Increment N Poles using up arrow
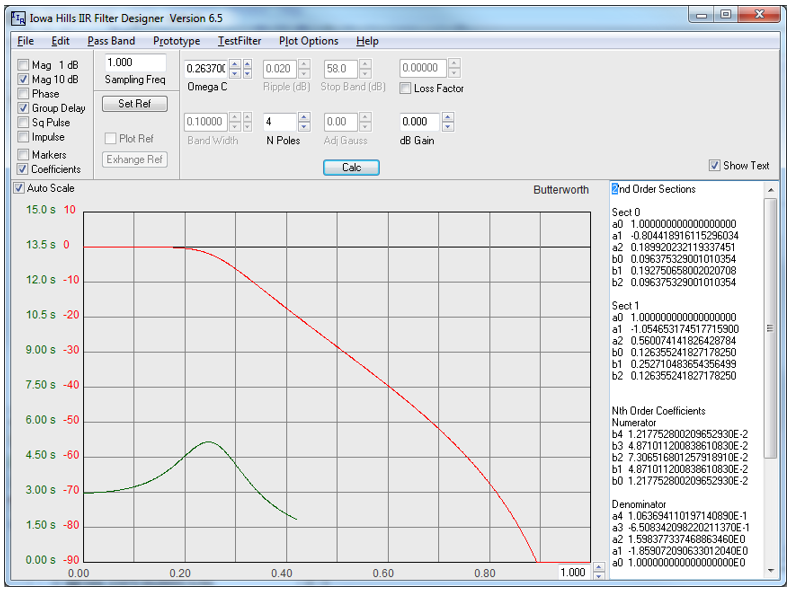 pyautogui.click(x=304, y=117)
